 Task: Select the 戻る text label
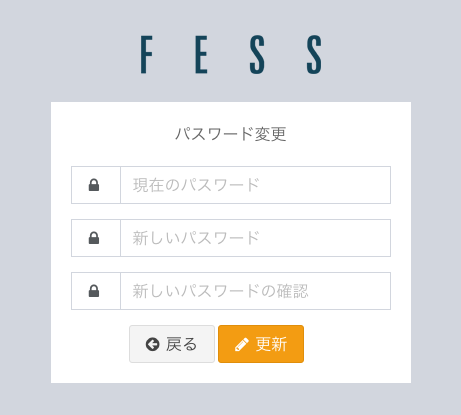[182, 344]
